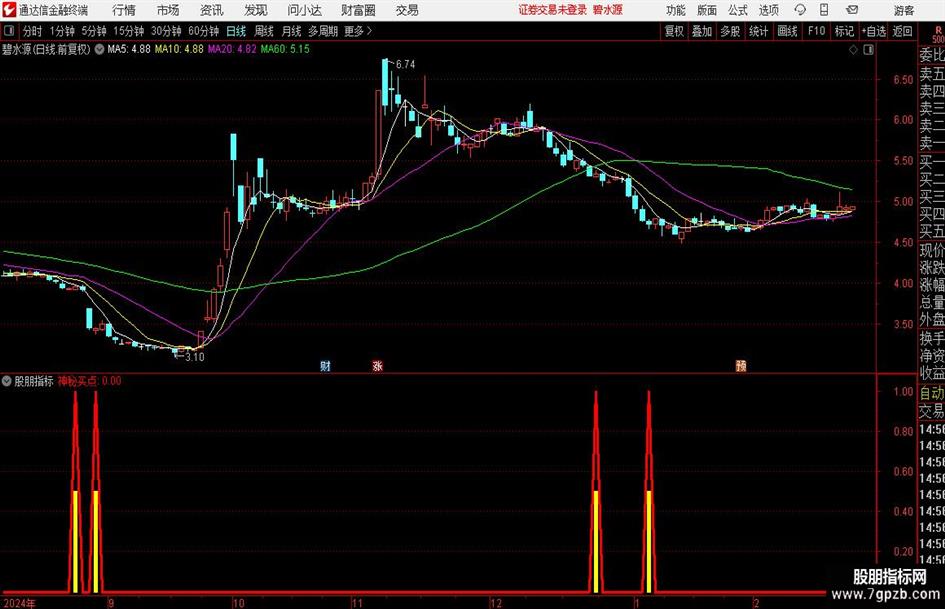The image size is (945, 609).
Task: Click the 通达信 red logo icon
Action: [9, 10]
